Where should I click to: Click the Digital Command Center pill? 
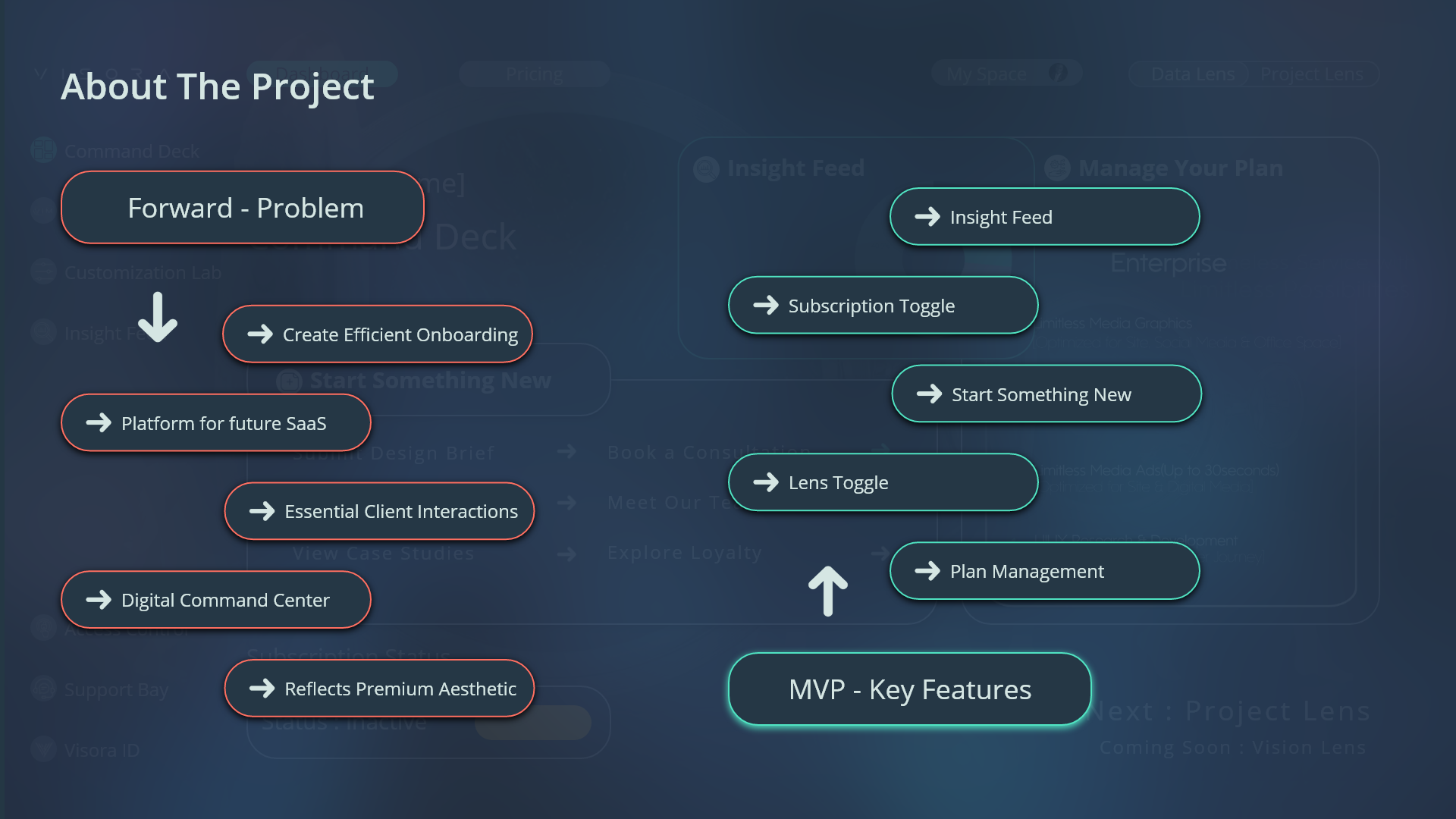coord(216,600)
